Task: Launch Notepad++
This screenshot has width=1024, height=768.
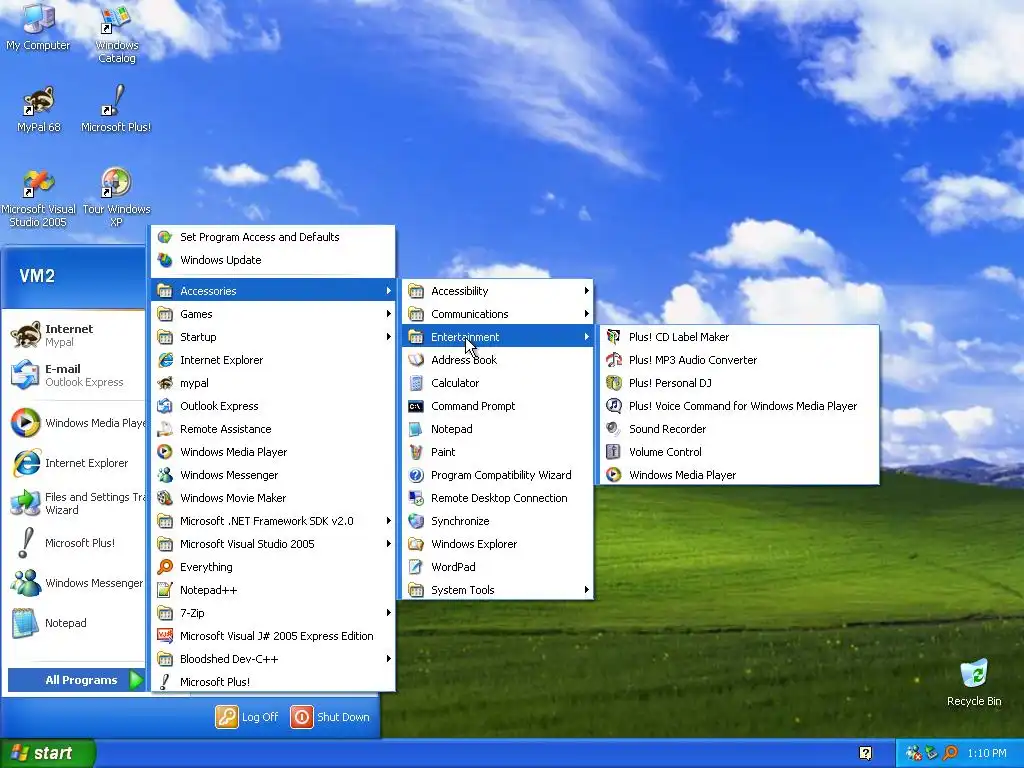Action: coord(273,590)
